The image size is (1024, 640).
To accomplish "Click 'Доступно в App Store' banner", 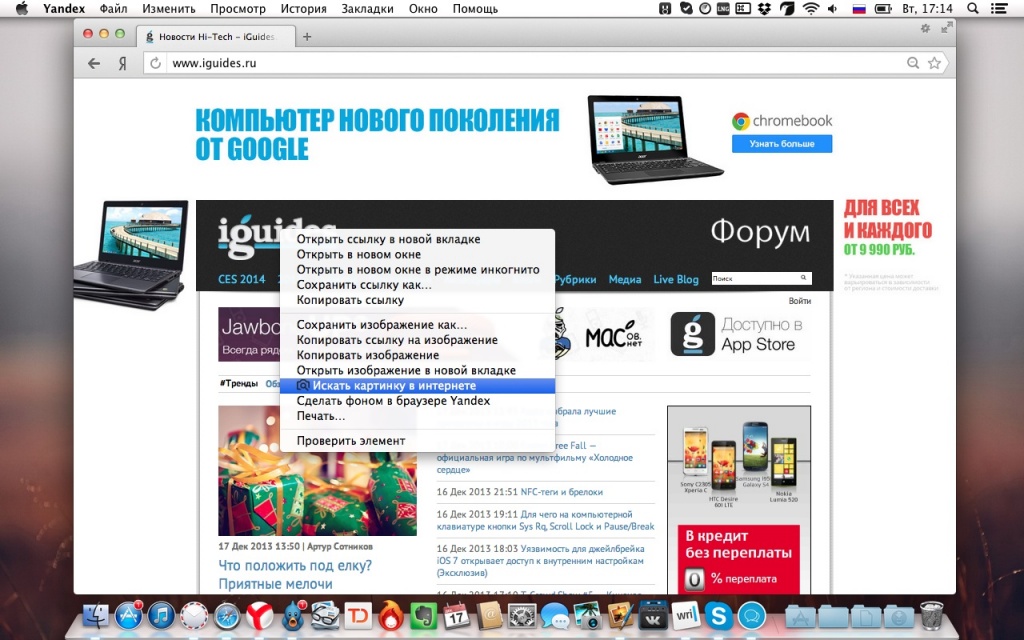I will point(739,334).
